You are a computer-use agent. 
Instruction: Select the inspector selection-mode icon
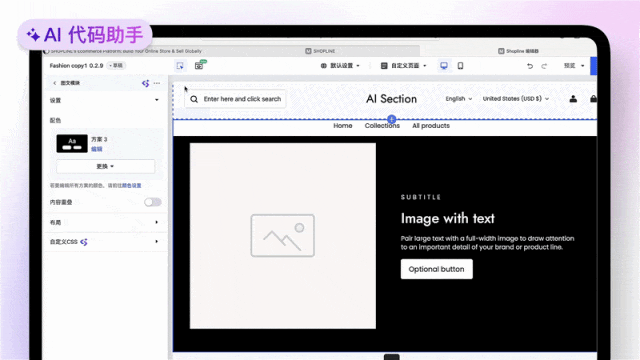180,66
